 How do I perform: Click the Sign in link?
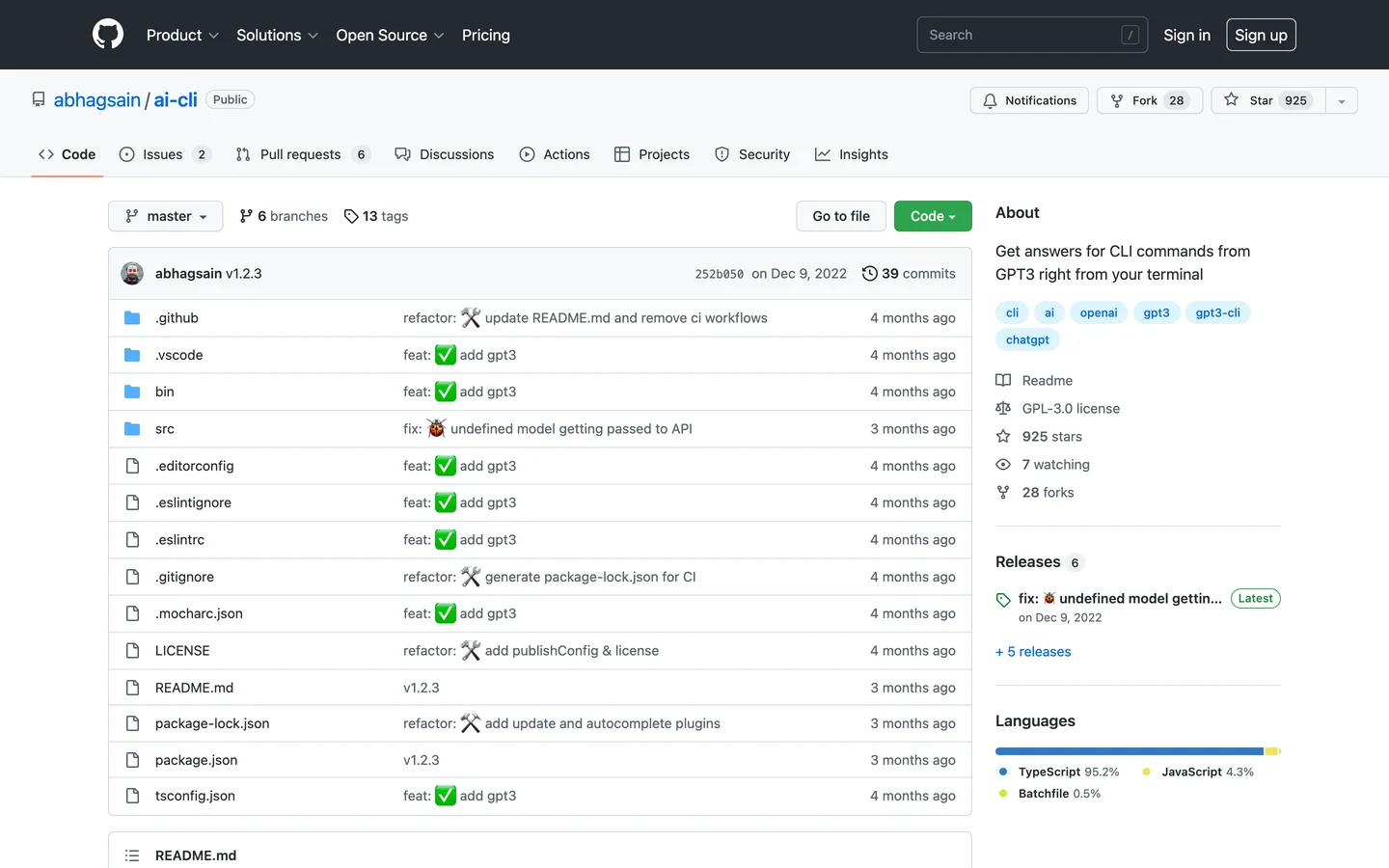[1186, 35]
